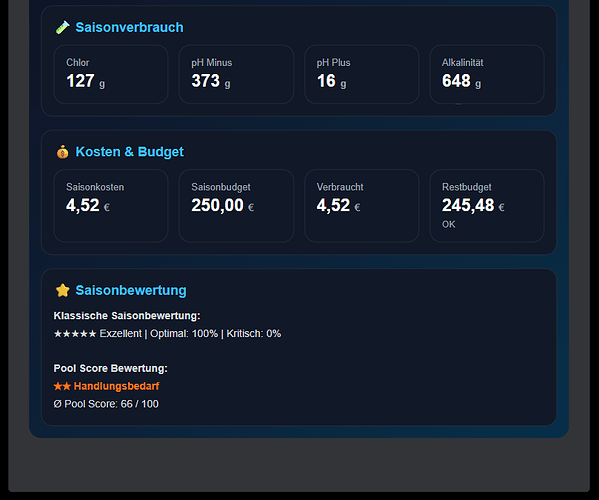The height and width of the screenshot is (500, 599).
Task: Click the Restbudget 245,48 € card
Action: point(487,206)
